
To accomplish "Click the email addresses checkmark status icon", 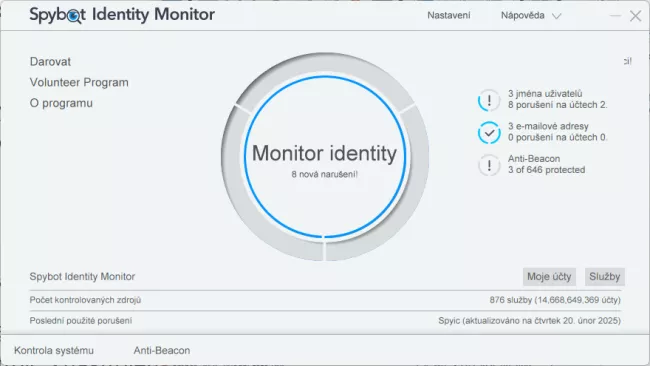I will [x=489, y=133].
